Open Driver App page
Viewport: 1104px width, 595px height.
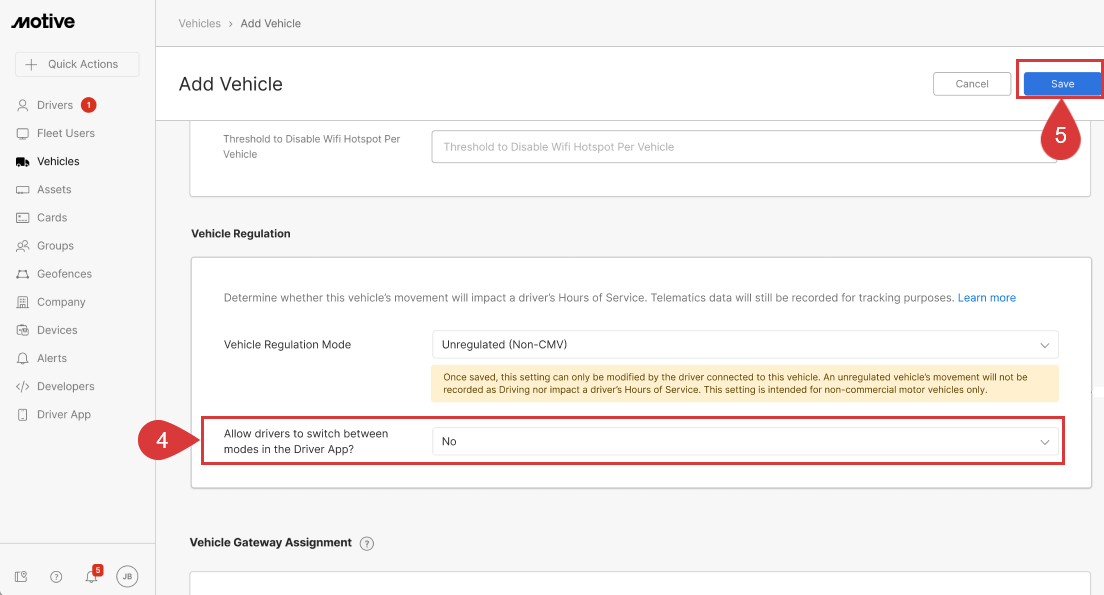[64, 415]
